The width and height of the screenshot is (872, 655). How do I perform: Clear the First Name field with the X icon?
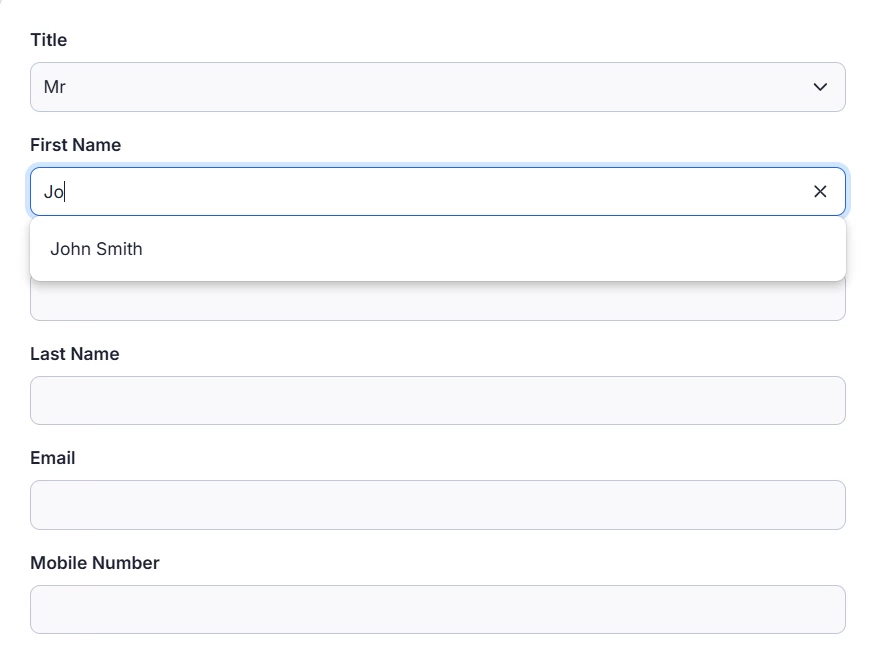(x=820, y=191)
